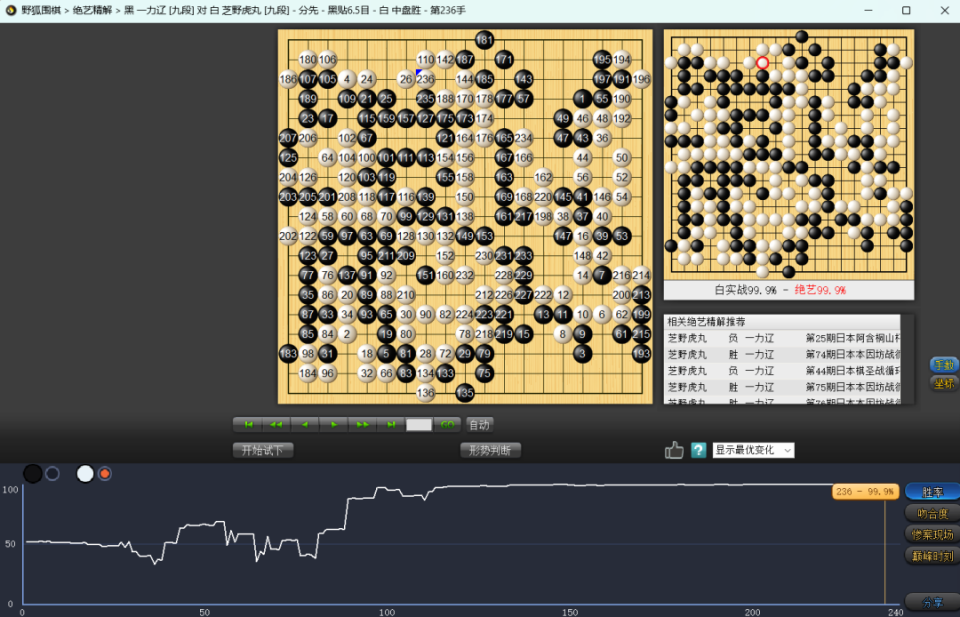Click black stone 183 at the left edge
This screenshot has width=960, height=617.
[x=288, y=353]
